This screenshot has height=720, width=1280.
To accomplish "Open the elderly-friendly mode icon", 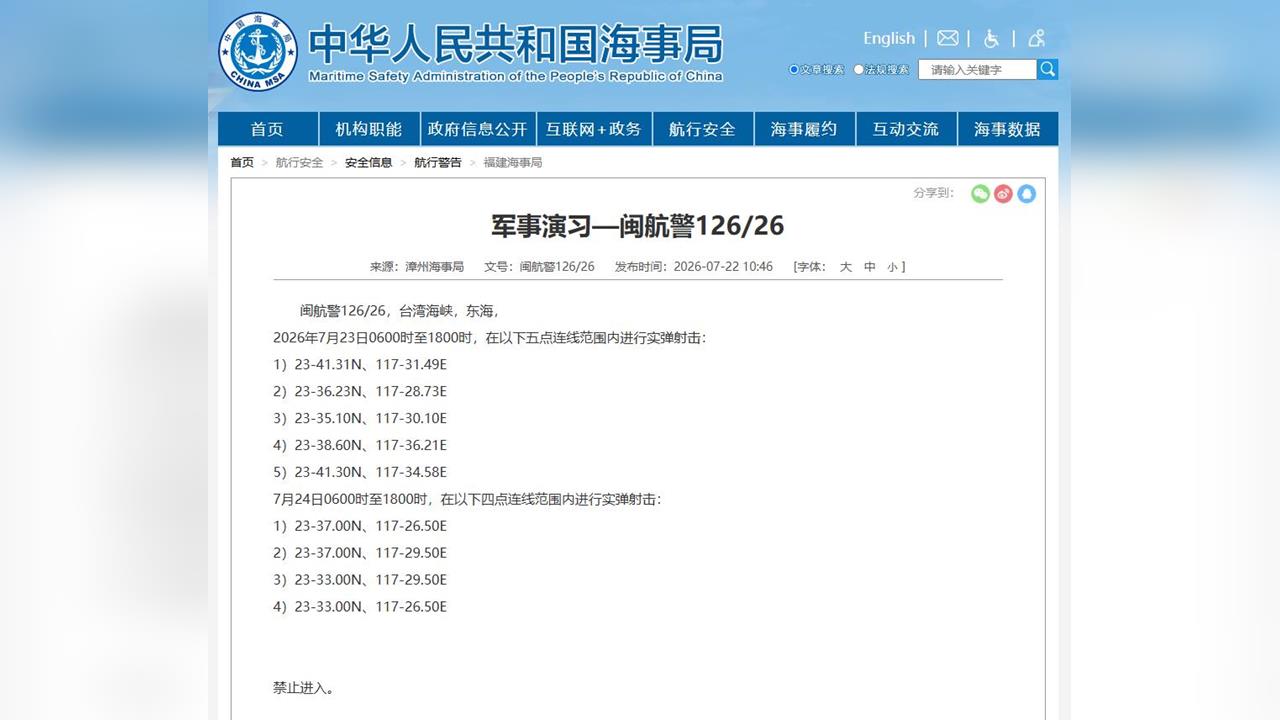I will (x=1036, y=38).
